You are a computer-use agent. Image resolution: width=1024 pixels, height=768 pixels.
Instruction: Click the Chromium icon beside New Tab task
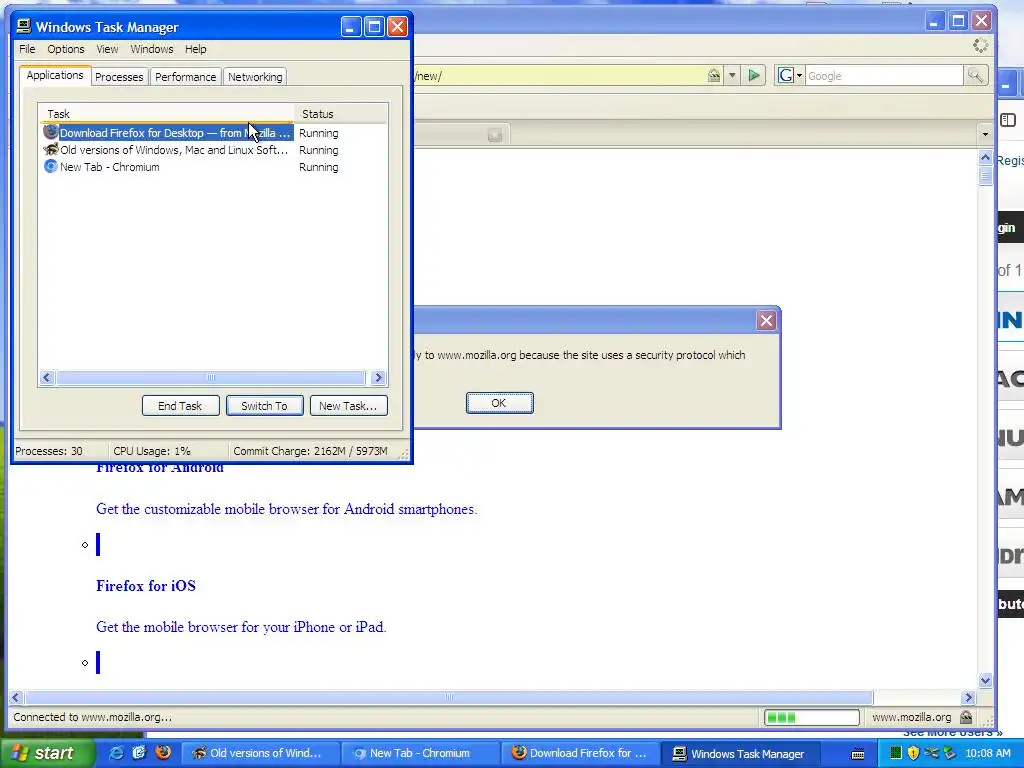pos(50,167)
